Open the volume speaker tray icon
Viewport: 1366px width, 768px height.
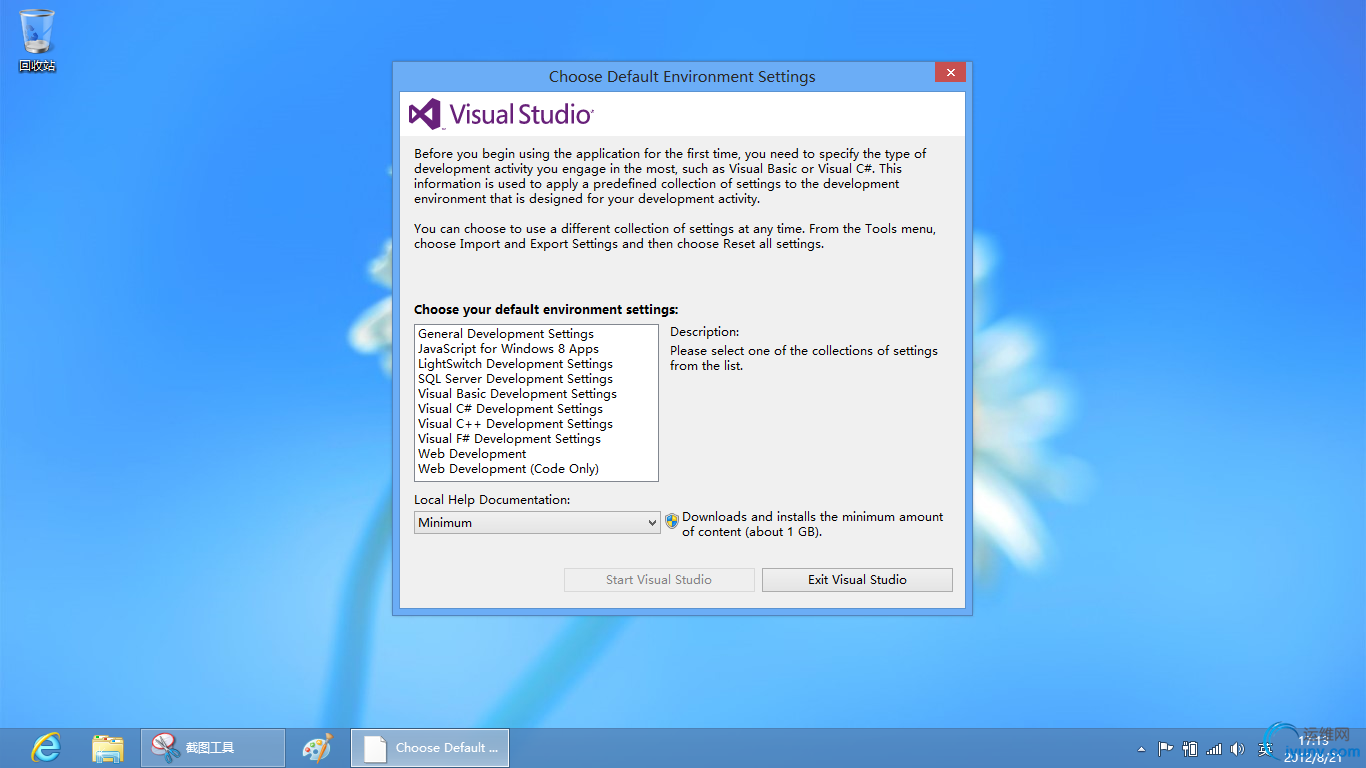point(1238,748)
